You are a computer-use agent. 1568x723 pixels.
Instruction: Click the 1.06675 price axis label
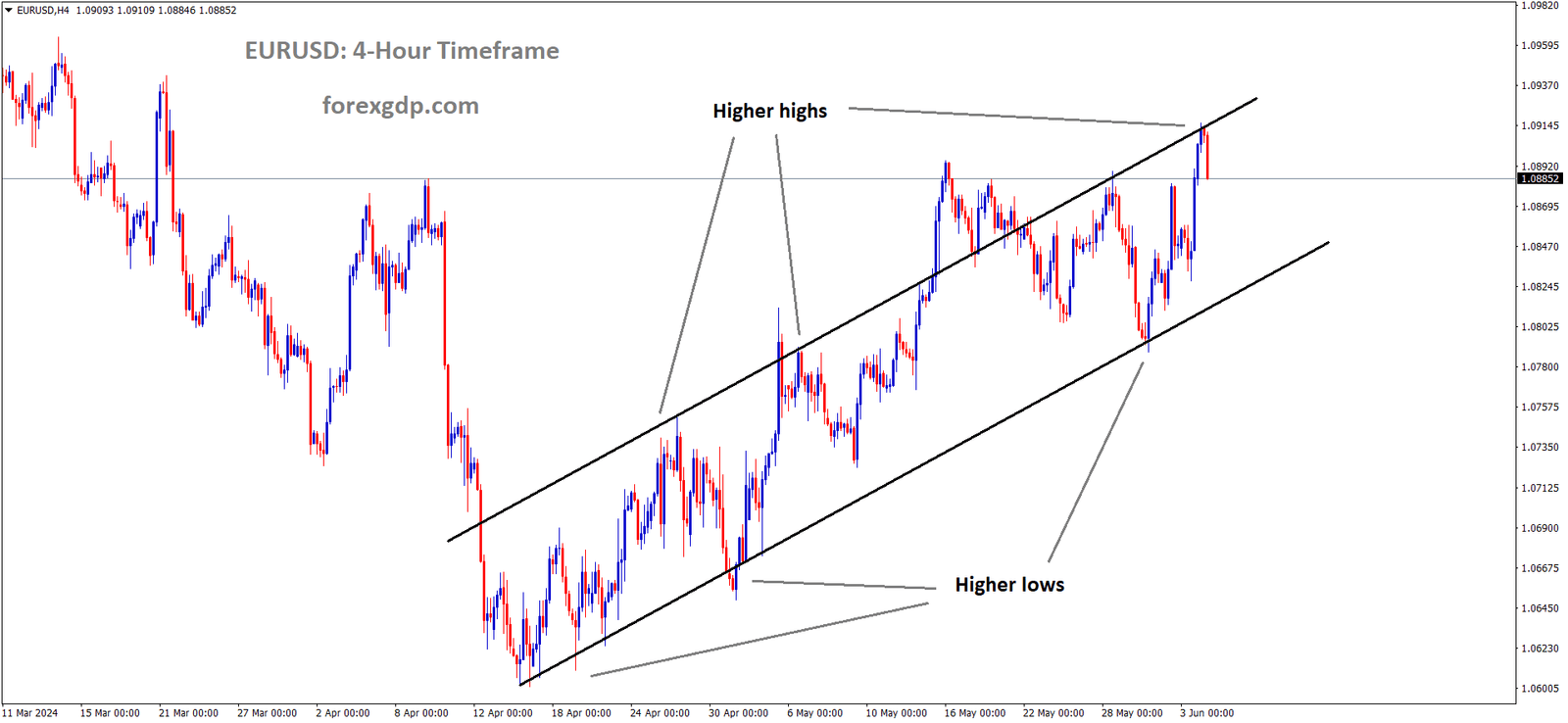(x=1540, y=568)
